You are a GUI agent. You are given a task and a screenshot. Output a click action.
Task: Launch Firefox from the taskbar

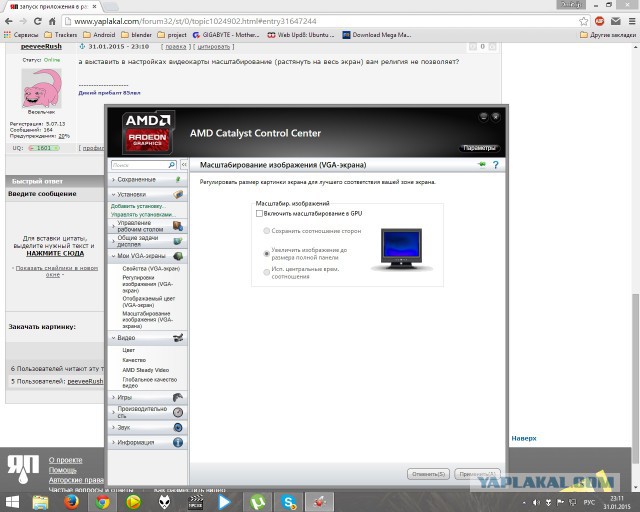[x=71, y=502]
